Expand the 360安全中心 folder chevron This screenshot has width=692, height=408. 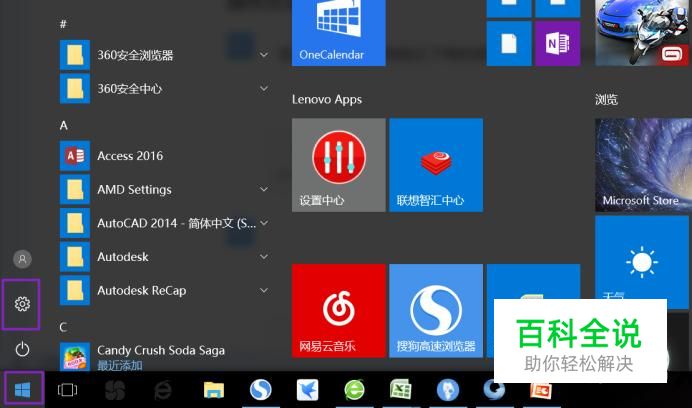point(264,88)
